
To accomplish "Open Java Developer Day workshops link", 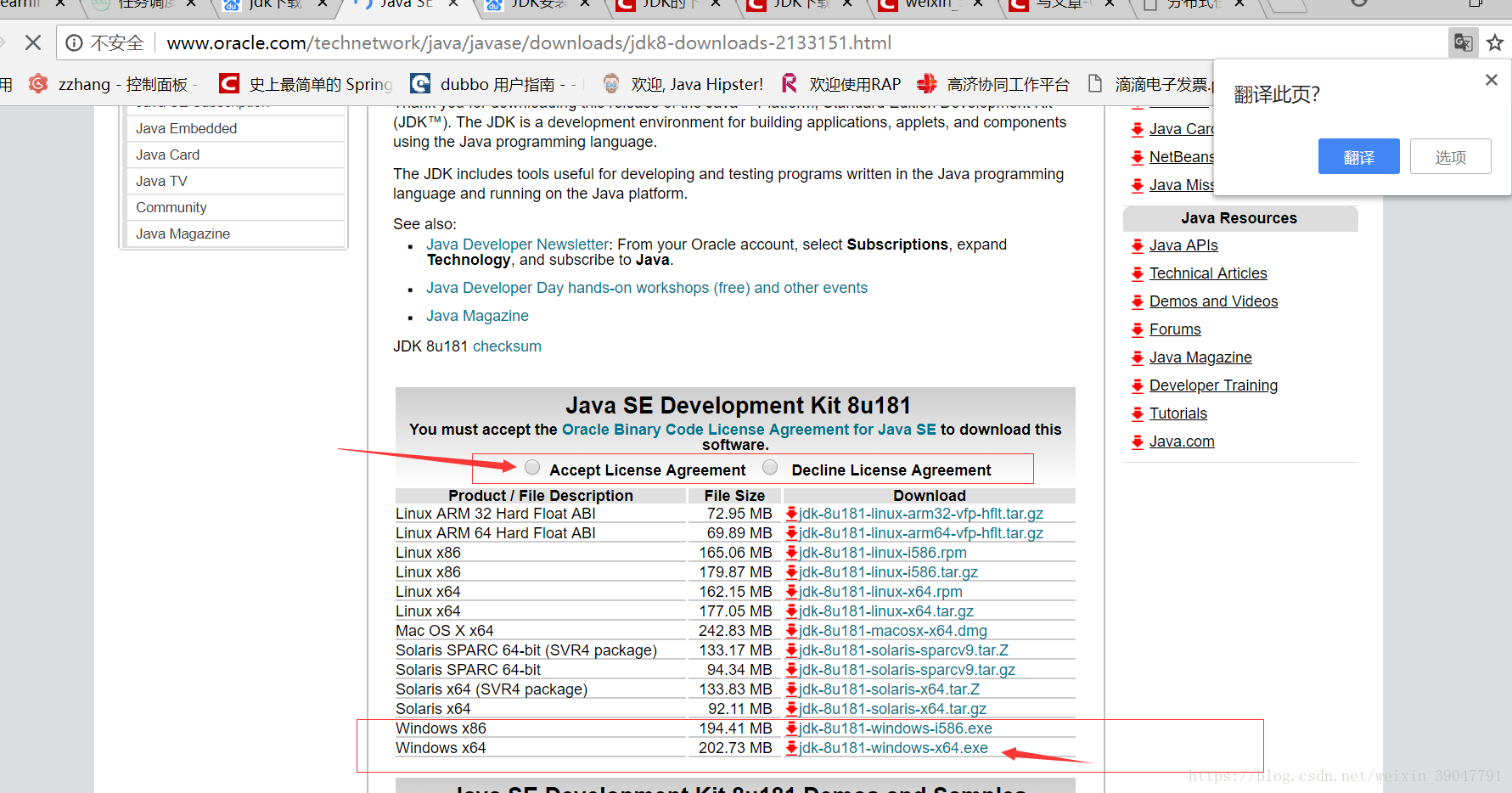I will tap(647, 288).
